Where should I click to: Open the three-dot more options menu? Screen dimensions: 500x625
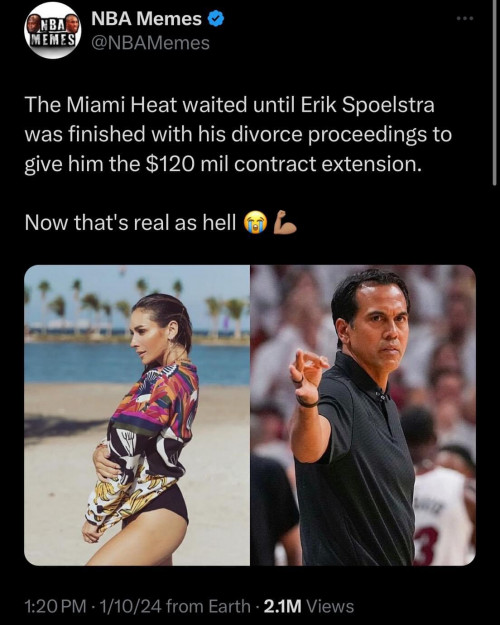[x=465, y=18]
